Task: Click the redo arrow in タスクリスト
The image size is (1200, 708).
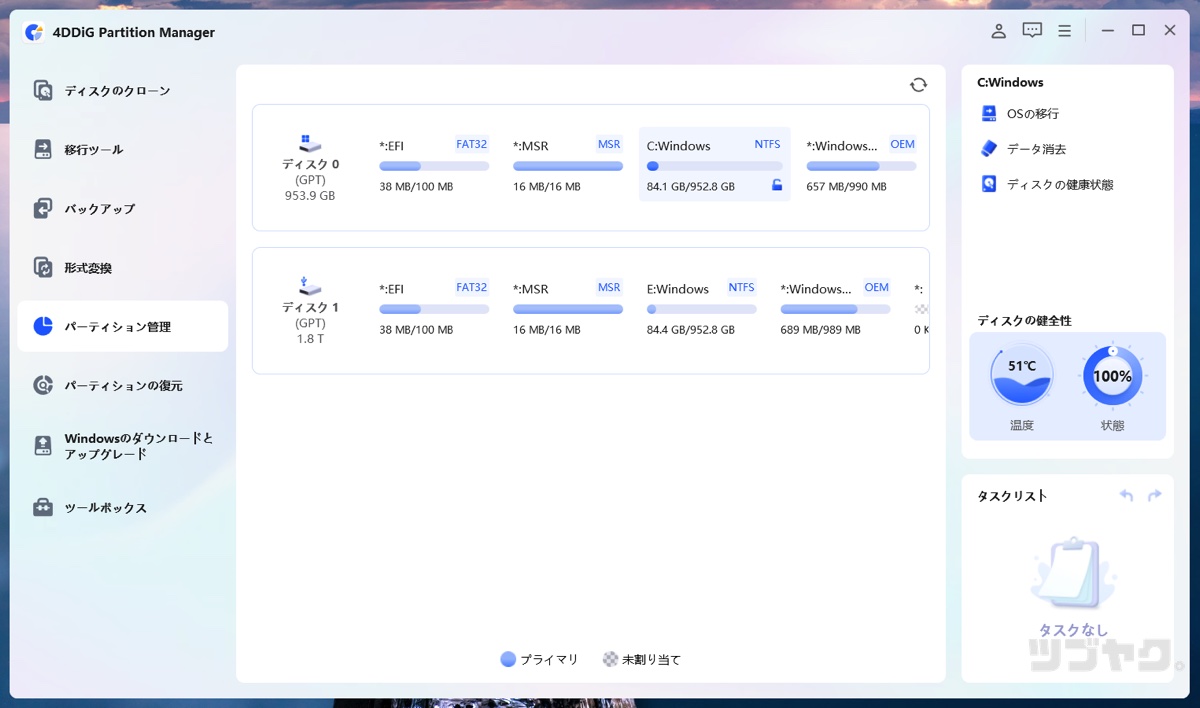Action: tap(1155, 495)
